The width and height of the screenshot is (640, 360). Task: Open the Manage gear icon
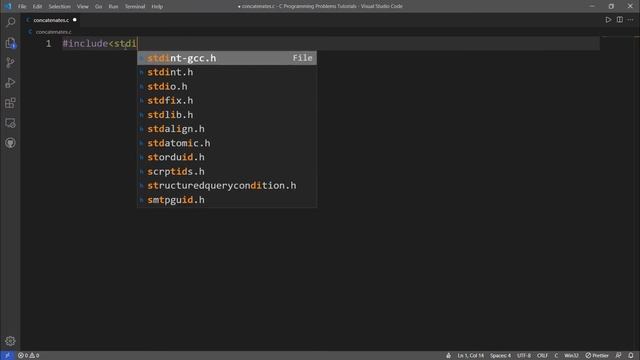(11, 341)
